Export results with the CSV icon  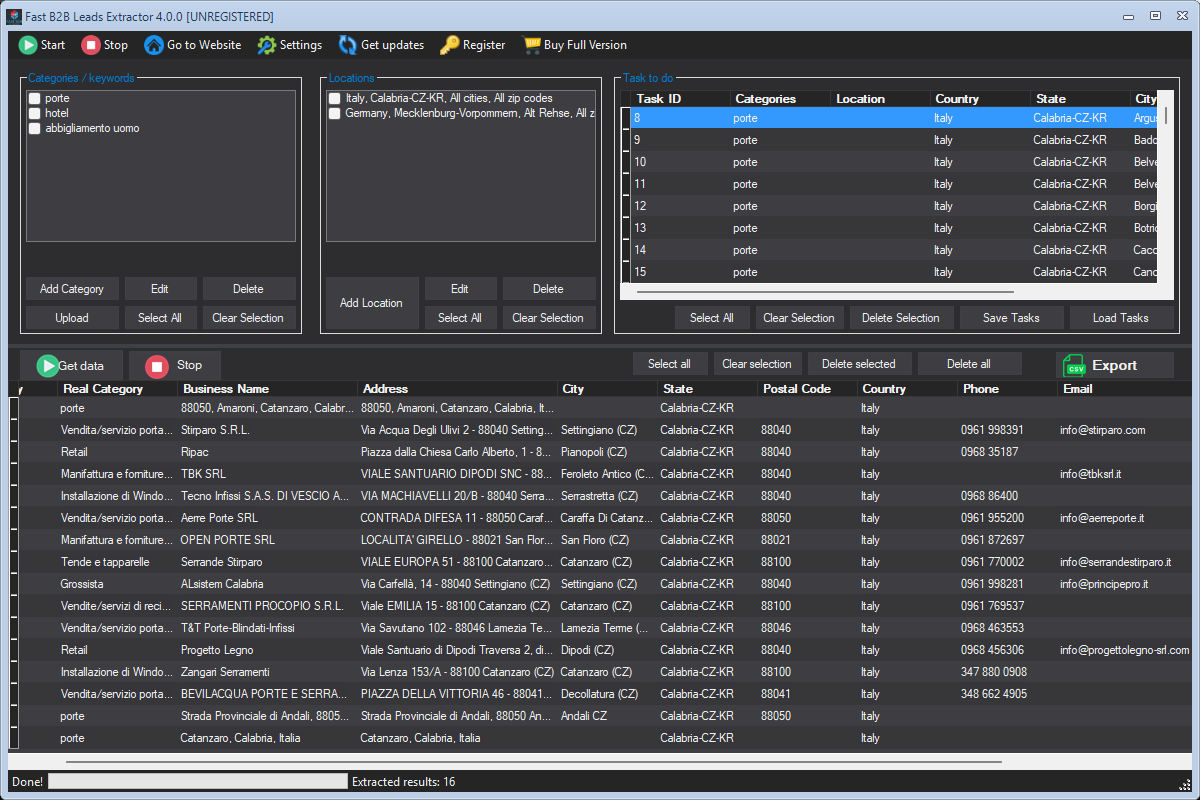pyautogui.click(x=1074, y=365)
